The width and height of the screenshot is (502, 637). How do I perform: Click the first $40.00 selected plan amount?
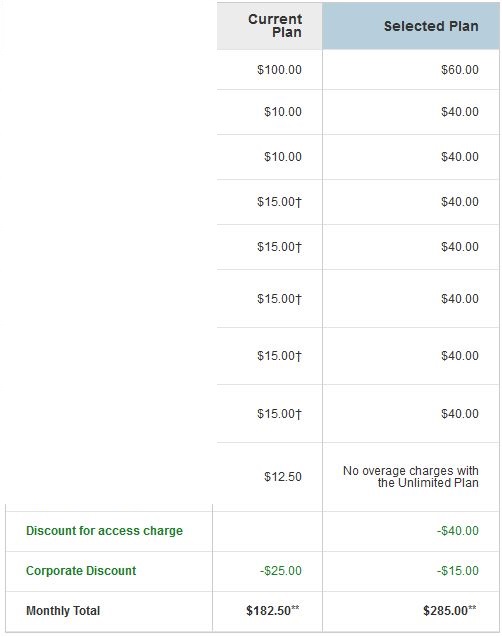coord(460,112)
